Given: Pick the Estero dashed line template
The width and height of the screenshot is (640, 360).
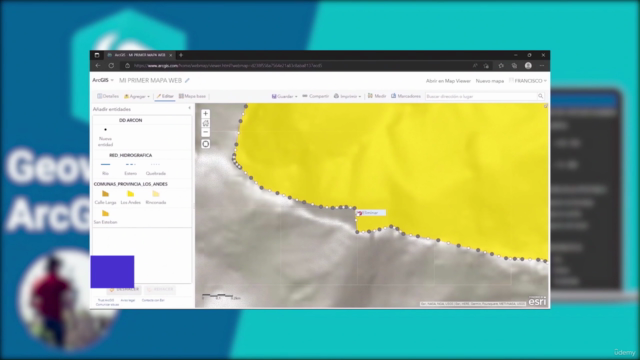Looking at the screenshot, I should click(x=131, y=168).
